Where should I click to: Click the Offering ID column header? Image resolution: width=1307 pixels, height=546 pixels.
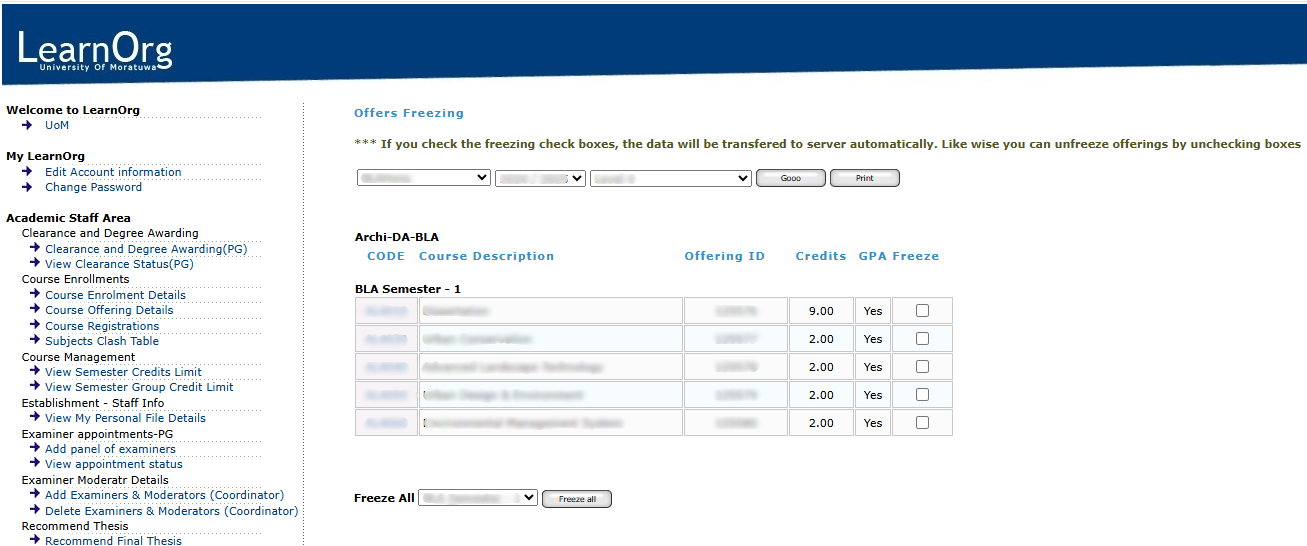pos(724,256)
